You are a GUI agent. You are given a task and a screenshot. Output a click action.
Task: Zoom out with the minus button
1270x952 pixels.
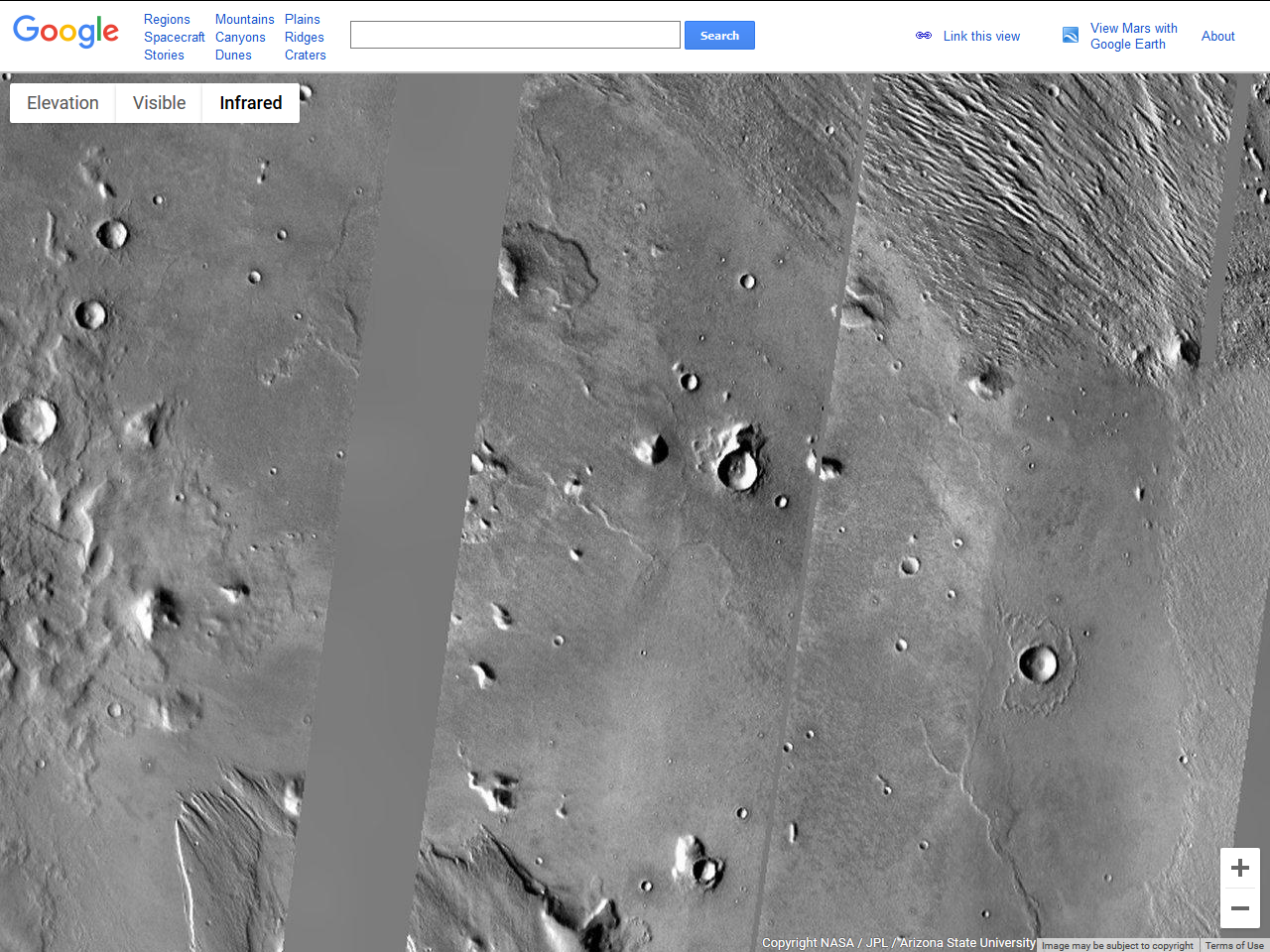pos(1240,908)
